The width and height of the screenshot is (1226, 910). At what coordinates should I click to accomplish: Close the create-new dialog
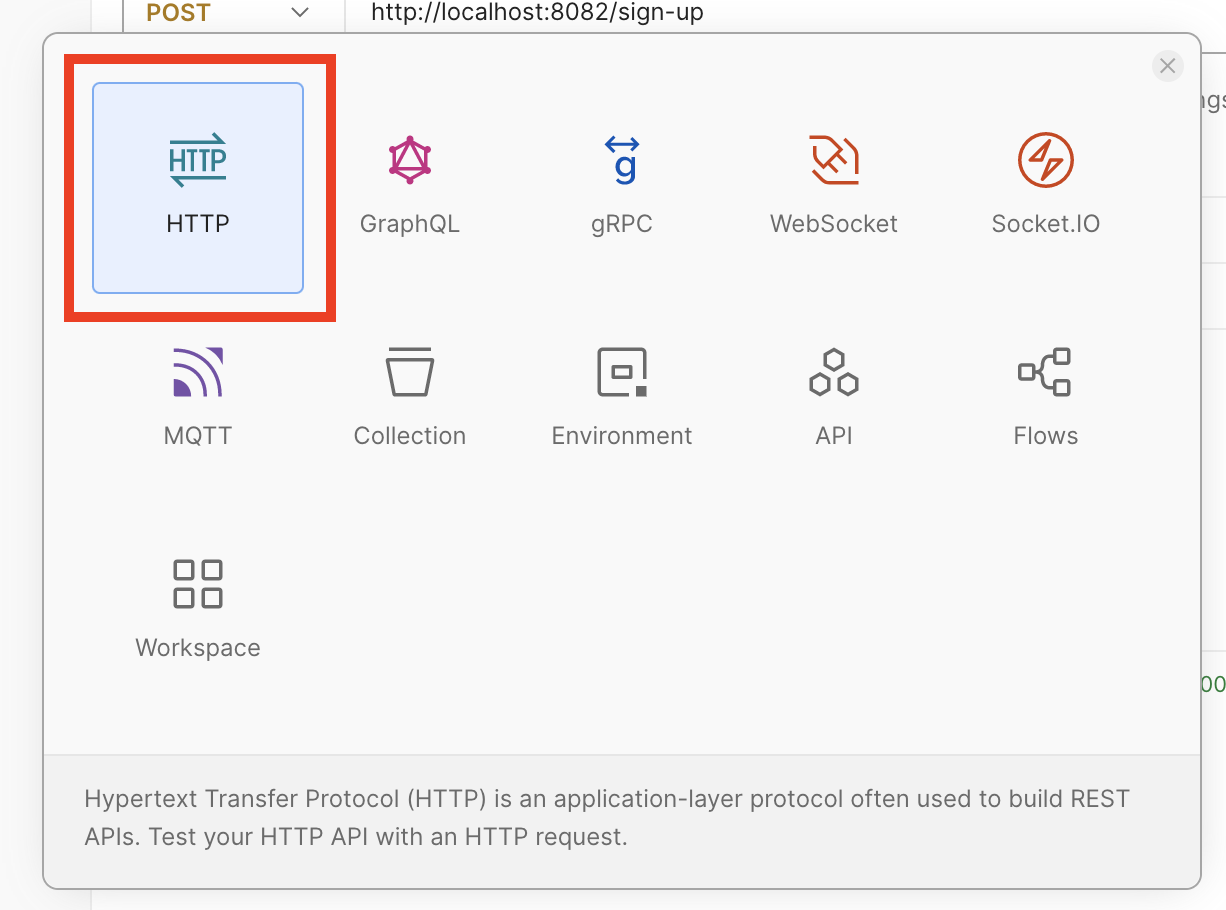1167,66
